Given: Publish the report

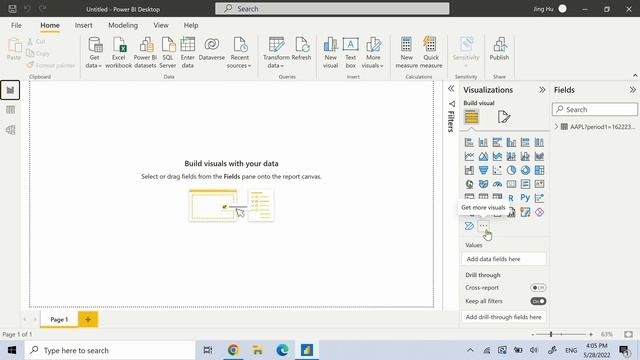Looking at the screenshot, I should [499, 49].
